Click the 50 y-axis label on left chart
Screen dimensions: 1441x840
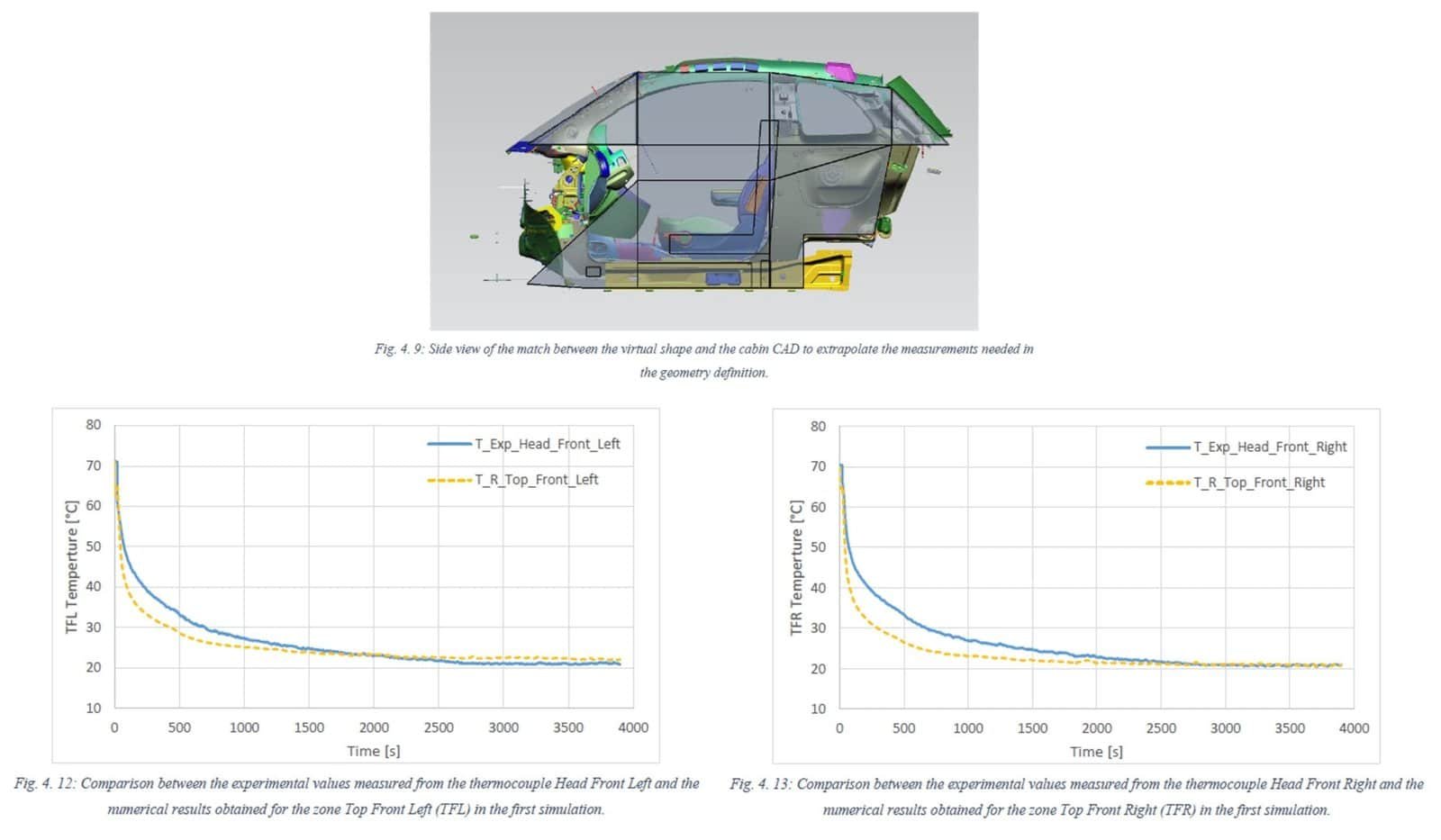click(x=94, y=546)
